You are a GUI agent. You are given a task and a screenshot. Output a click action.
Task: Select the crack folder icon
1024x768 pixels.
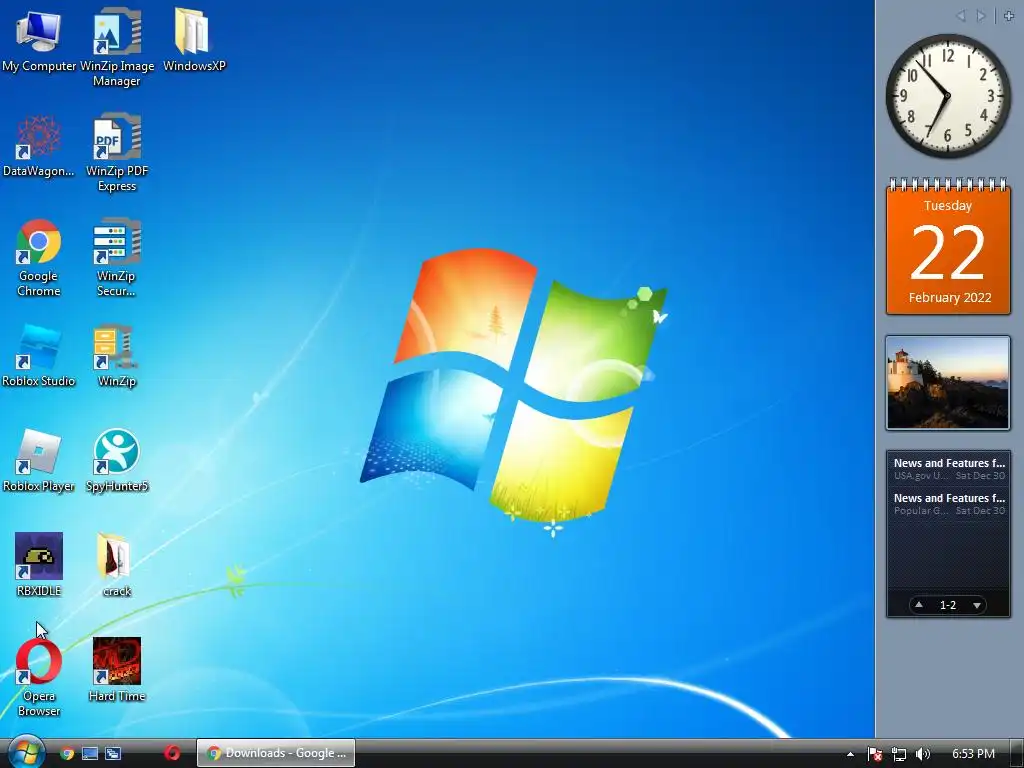point(117,566)
